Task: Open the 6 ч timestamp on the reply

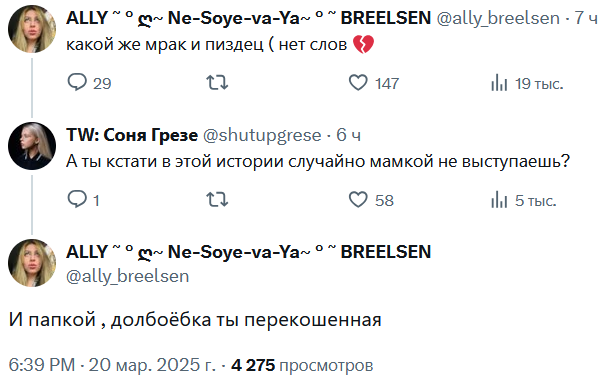Action: 348,135
